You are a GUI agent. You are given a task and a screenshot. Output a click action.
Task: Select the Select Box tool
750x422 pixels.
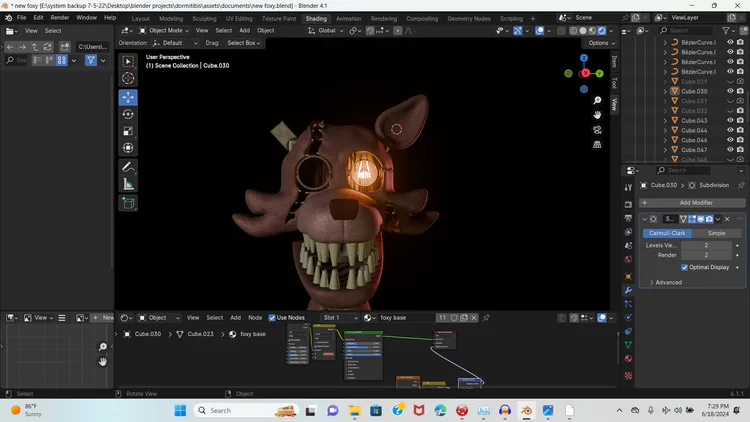[x=128, y=61]
